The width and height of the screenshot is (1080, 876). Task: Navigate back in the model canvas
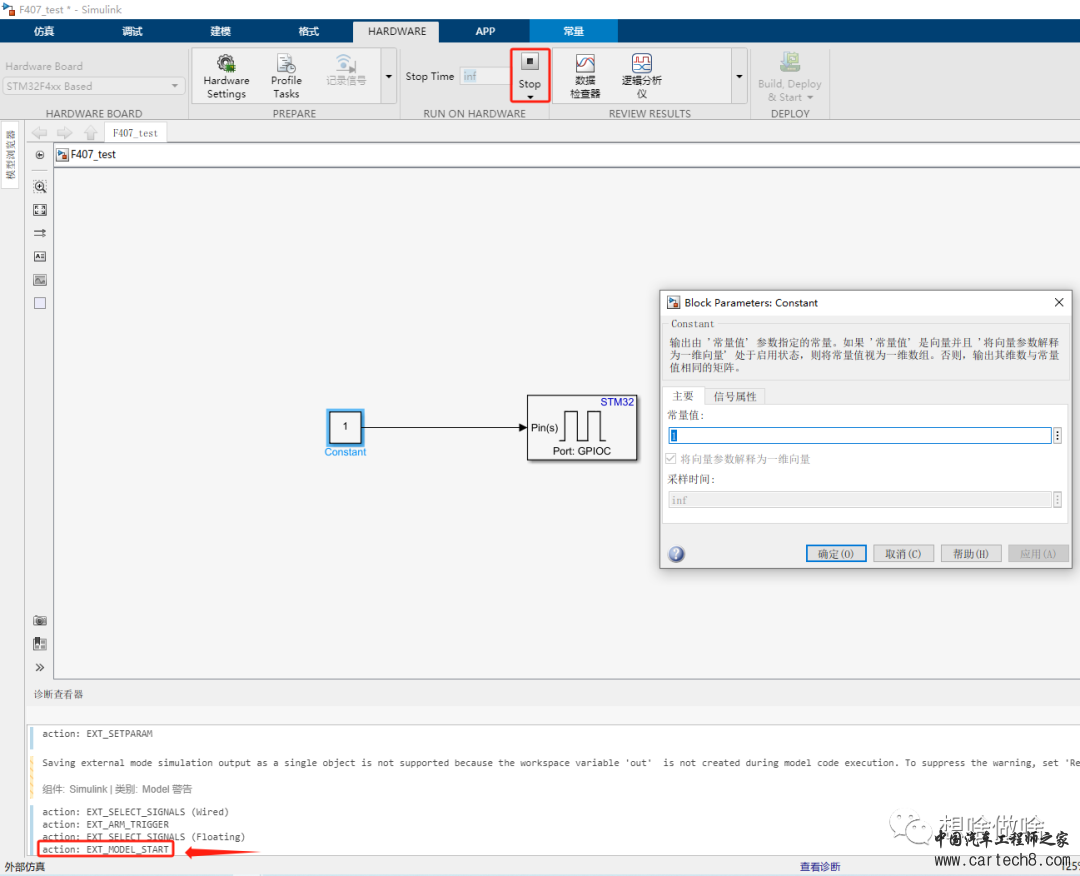tap(39, 133)
